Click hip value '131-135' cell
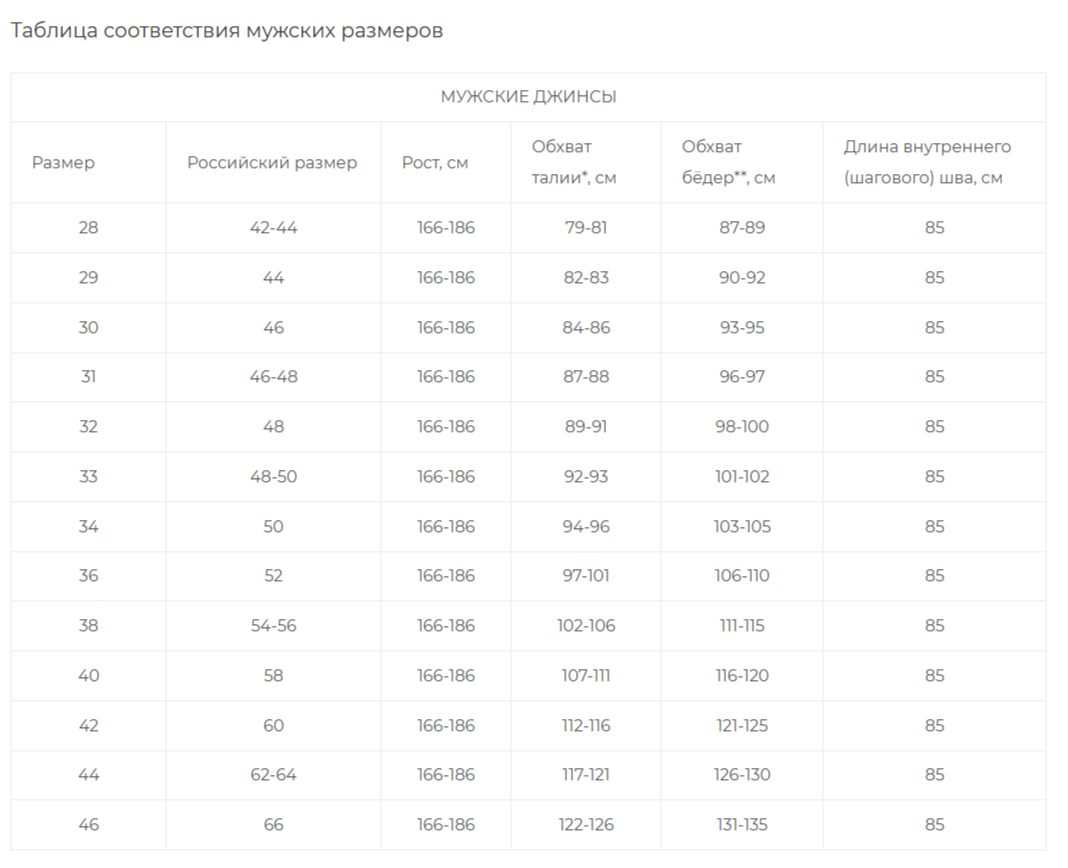 (x=742, y=825)
